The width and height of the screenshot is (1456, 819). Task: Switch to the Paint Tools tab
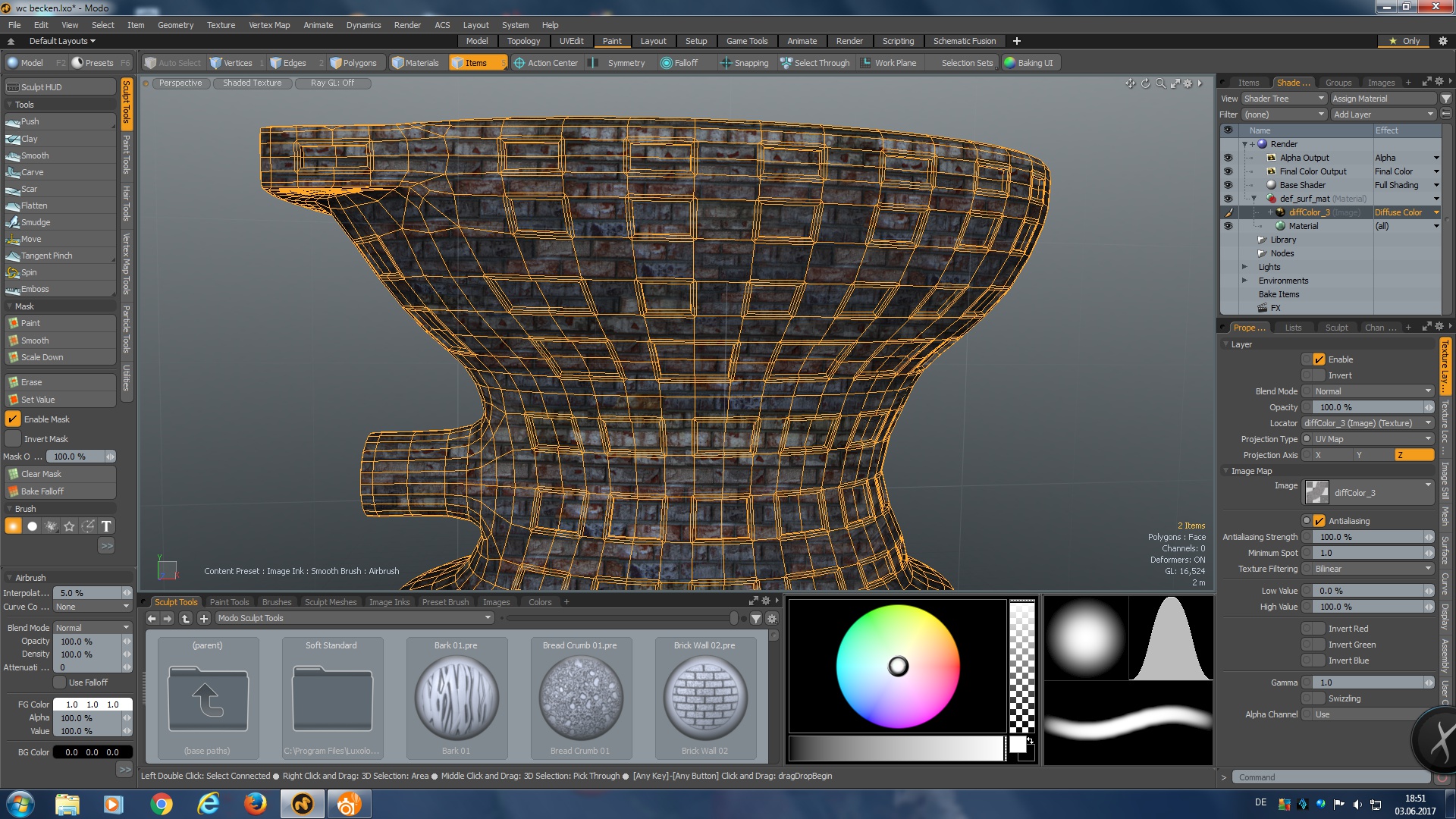point(229,602)
